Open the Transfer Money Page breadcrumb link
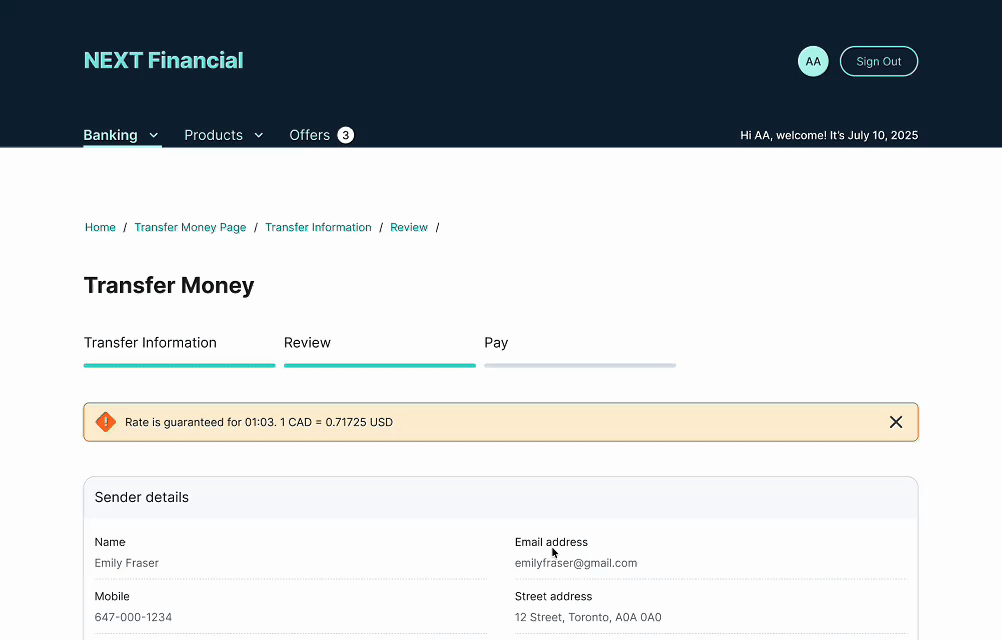The width and height of the screenshot is (1002, 640). coord(190,227)
